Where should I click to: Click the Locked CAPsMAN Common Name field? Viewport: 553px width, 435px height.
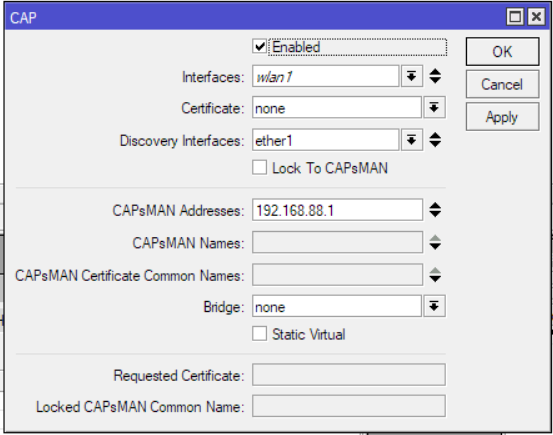click(x=349, y=406)
